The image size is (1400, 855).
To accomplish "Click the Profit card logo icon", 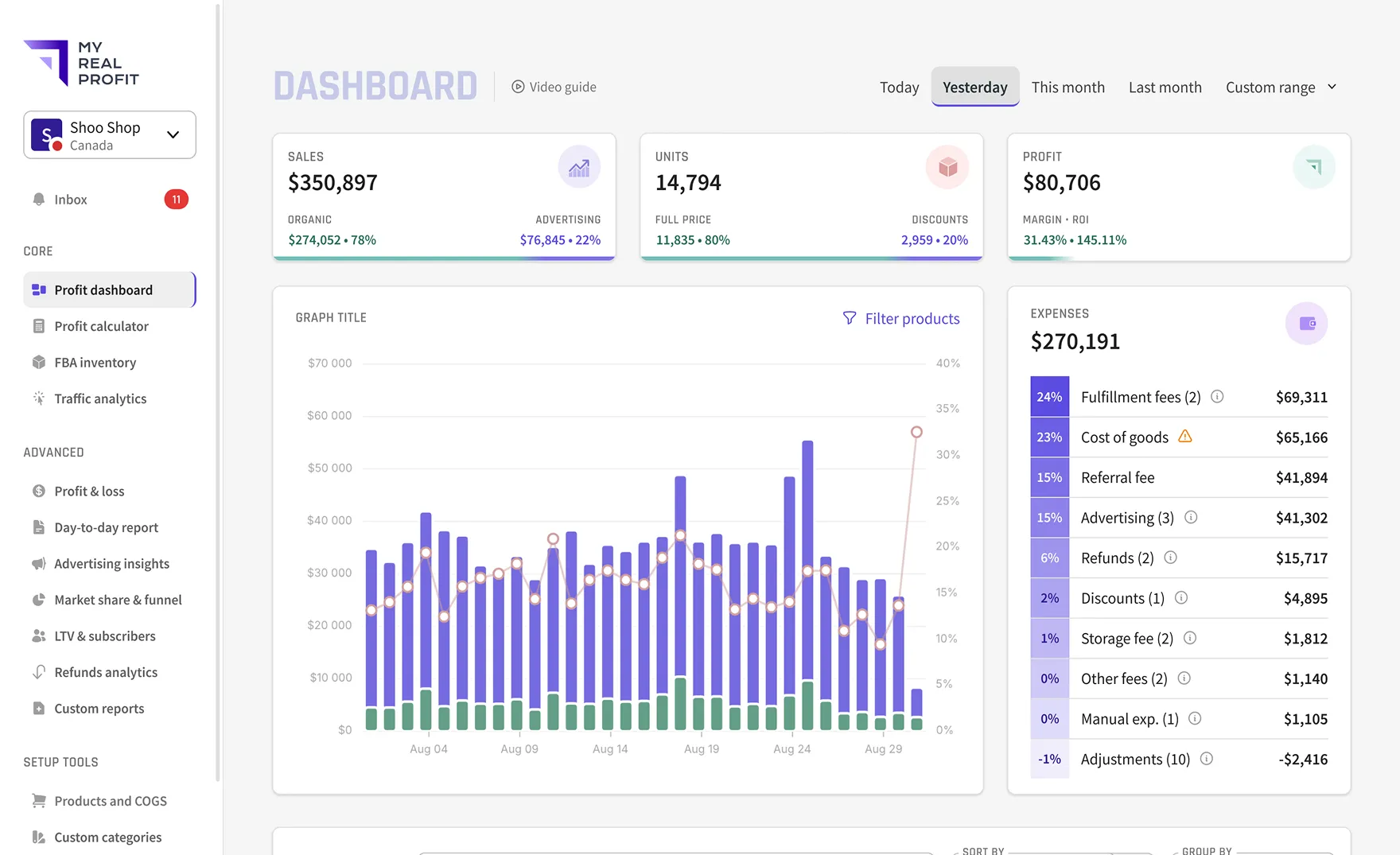I will pyautogui.click(x=1314, y=167).
